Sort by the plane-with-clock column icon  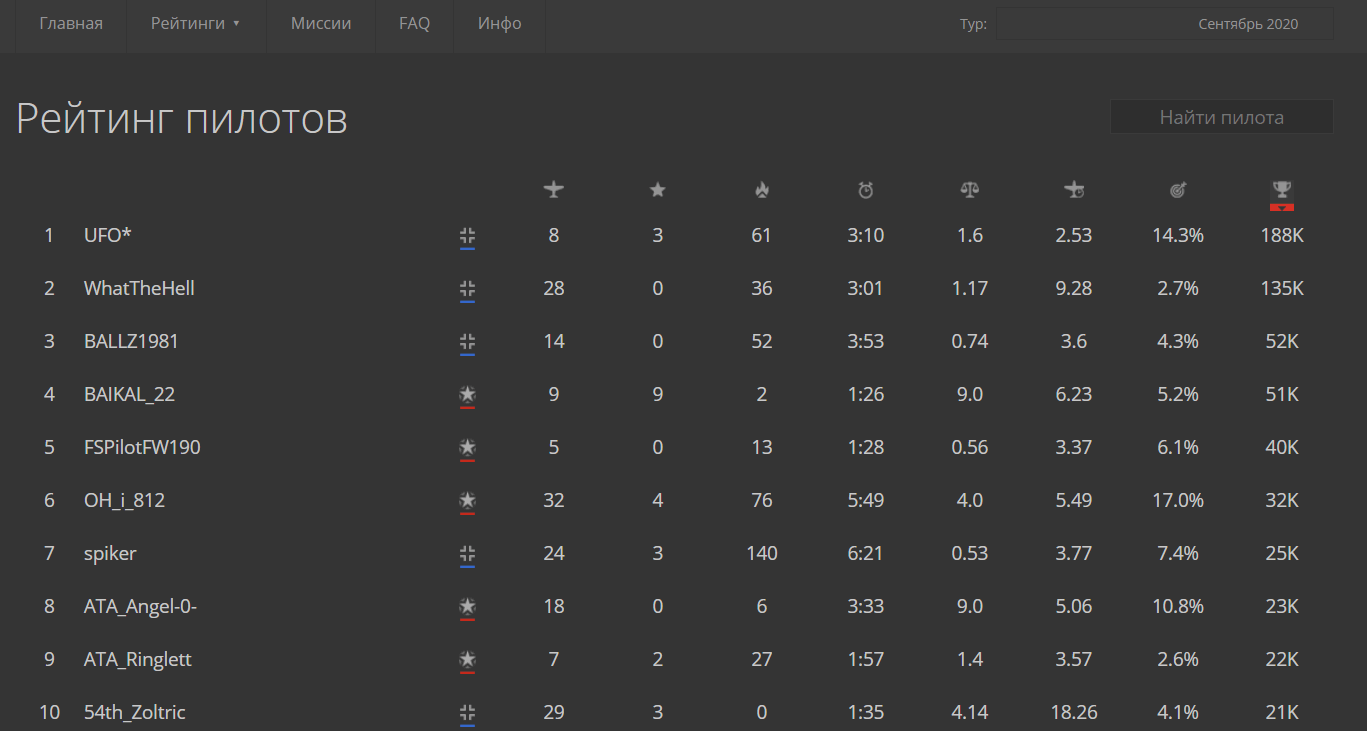tap(1074, 189)
